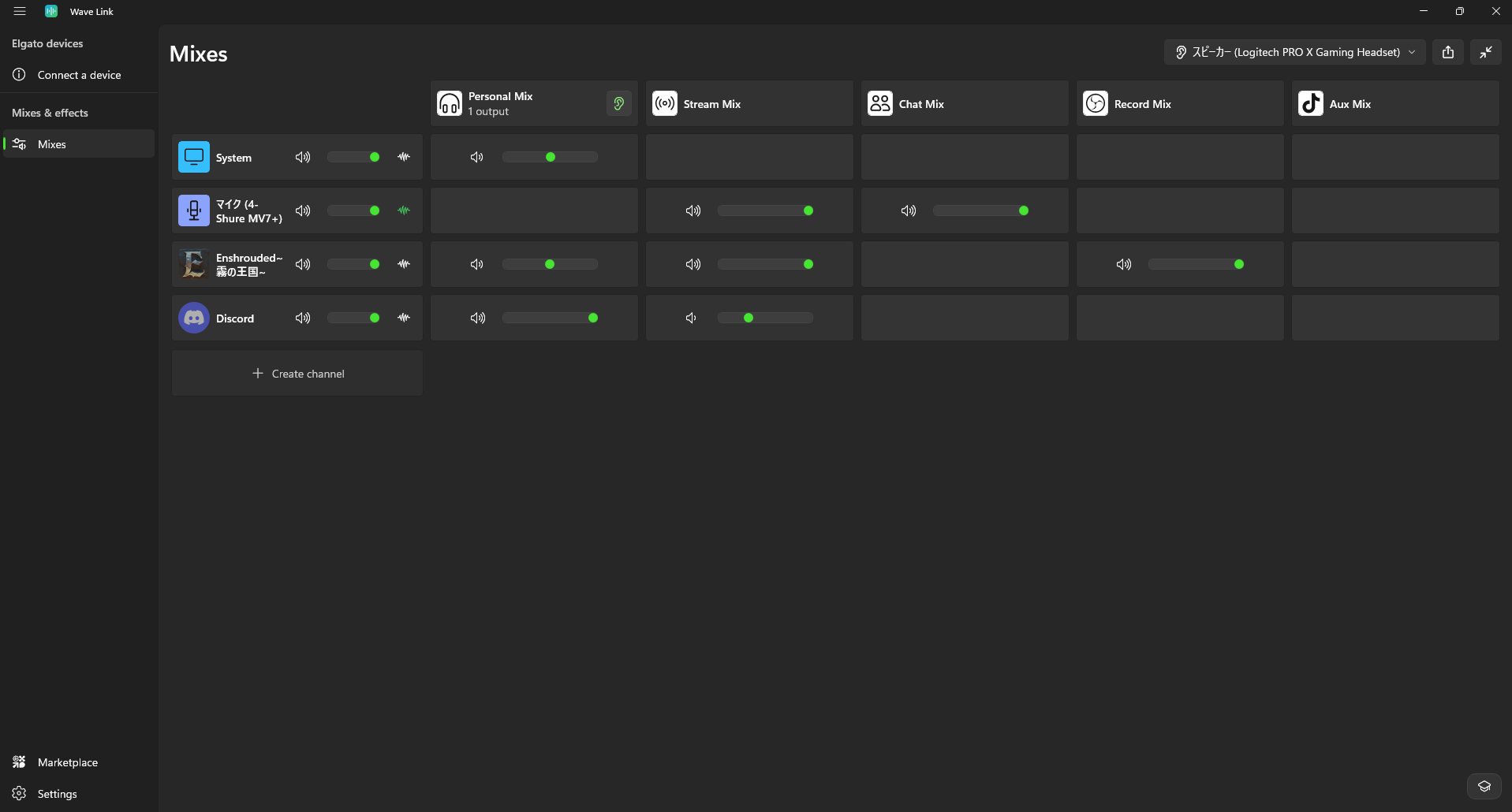This screenshot has width=1512, height=812.
Task: Adjust the Discord slider in Personal Mix
Action: pos(551,318)
